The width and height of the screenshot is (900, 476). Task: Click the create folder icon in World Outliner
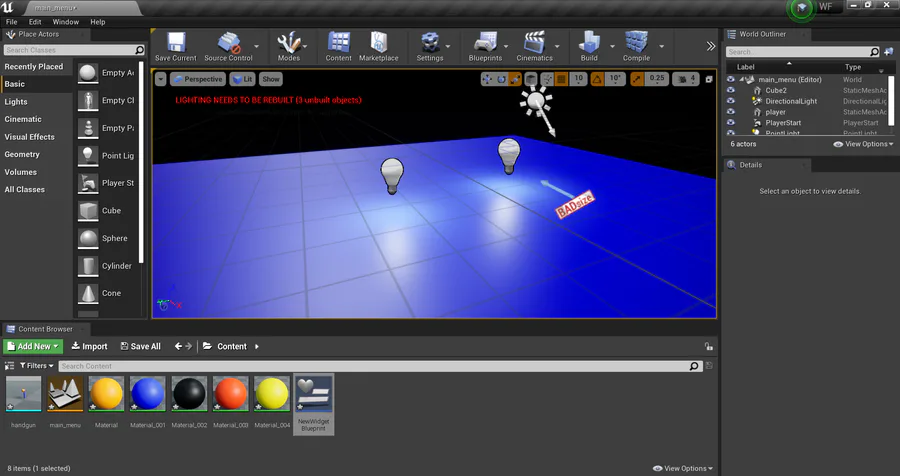pos(889,52)
